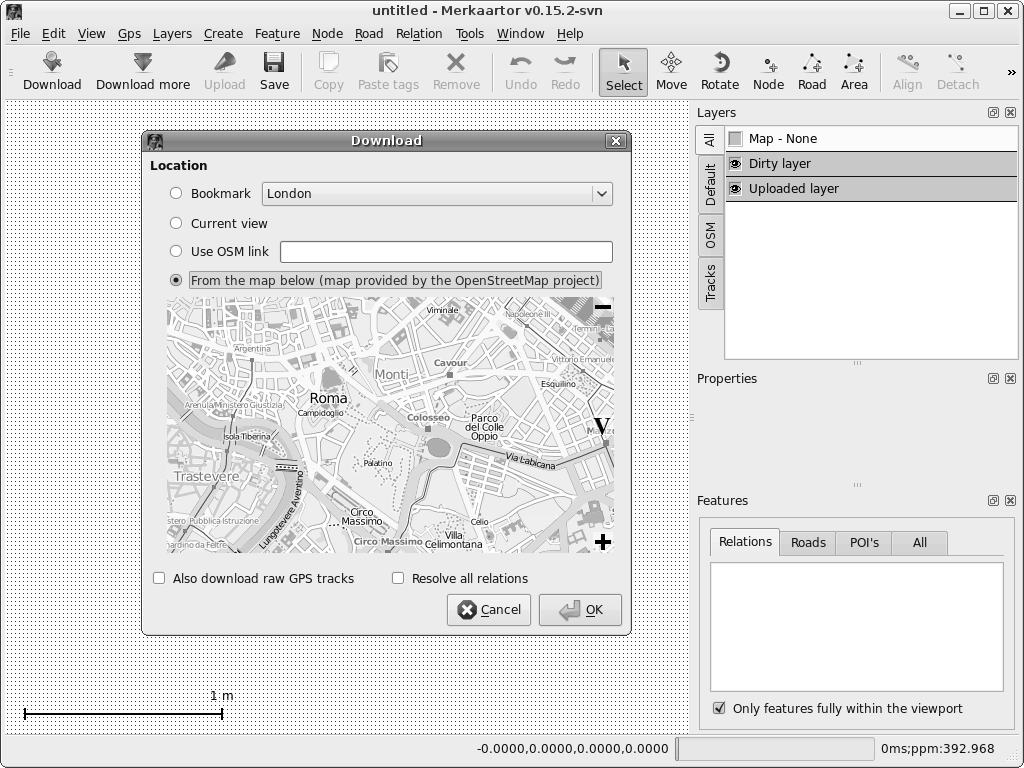Image resolution: width=1024 pixels, height=768 pixels.
Task: Check the Resolve all relations box
Action: [x=398, y=578]
